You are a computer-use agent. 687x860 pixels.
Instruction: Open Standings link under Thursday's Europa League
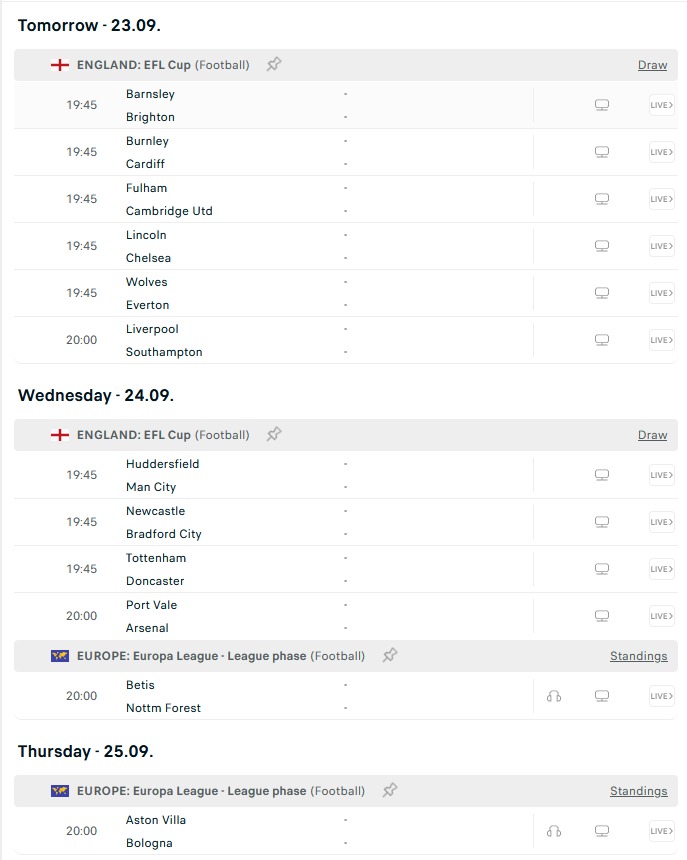pyautogui.click(x=638, y=791)
